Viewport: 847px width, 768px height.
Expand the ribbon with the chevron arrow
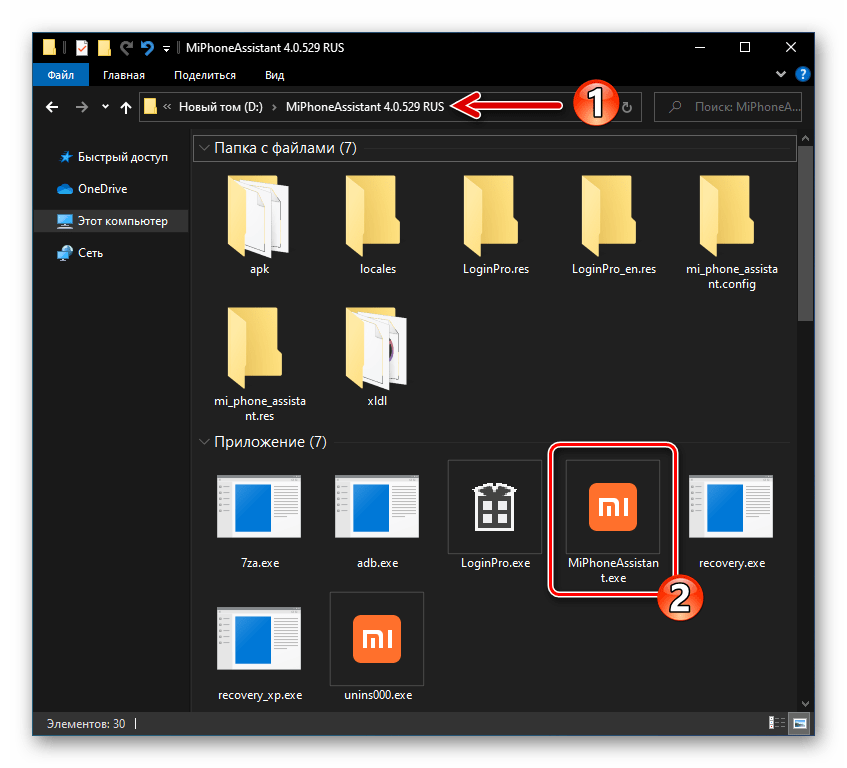781,75
